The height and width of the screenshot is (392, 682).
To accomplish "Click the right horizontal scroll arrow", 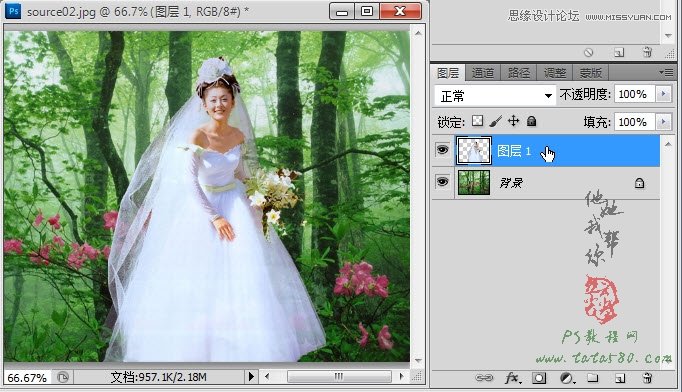I will click(x=401, y=376).
